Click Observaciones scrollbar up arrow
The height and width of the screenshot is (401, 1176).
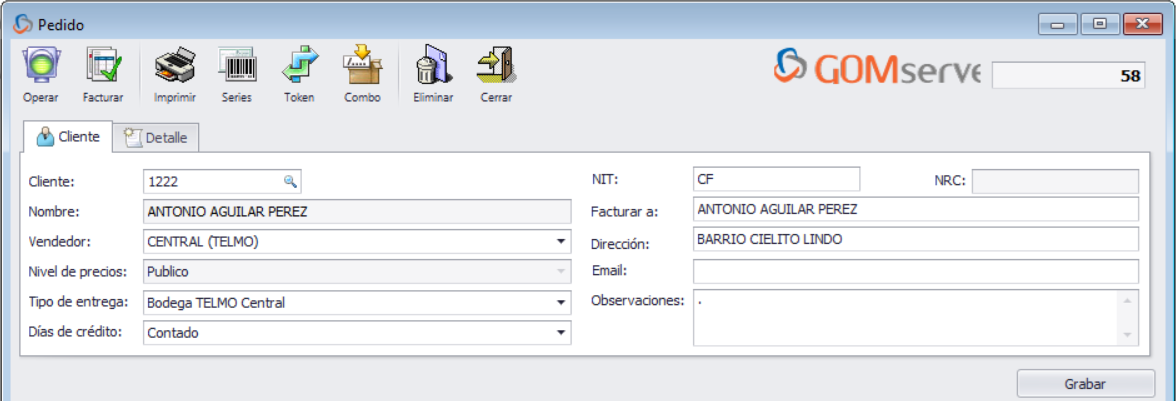point(1126,300)
